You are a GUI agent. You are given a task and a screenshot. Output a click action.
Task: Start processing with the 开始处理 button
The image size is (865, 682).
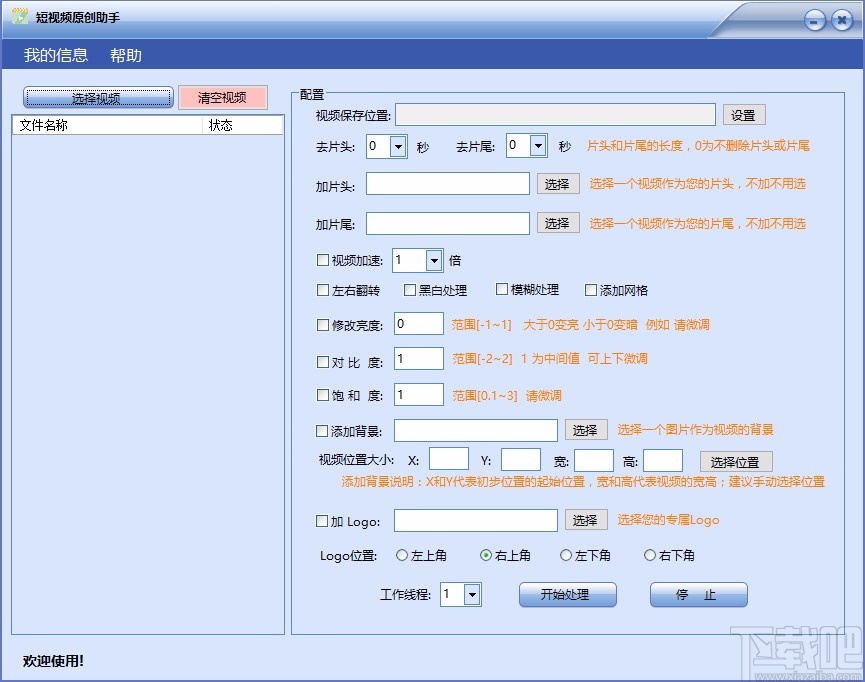tap(567, 594)
